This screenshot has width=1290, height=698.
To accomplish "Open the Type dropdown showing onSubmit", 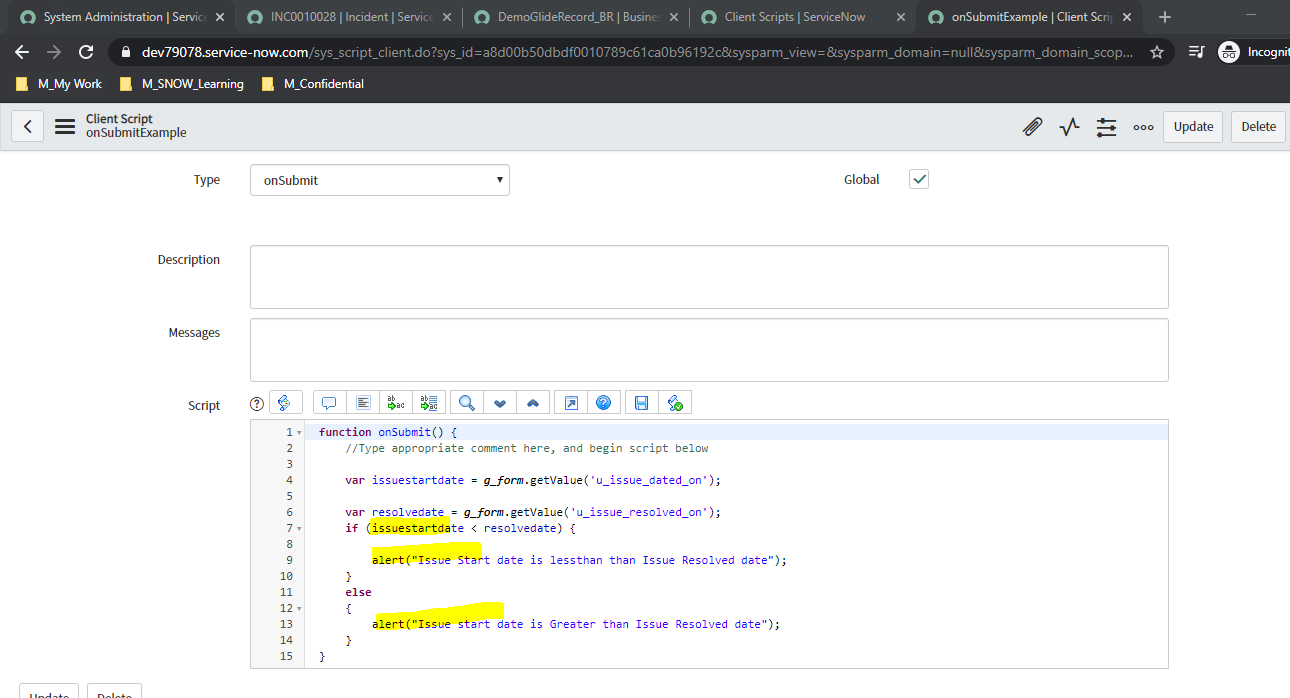I will tap(380, 179).
